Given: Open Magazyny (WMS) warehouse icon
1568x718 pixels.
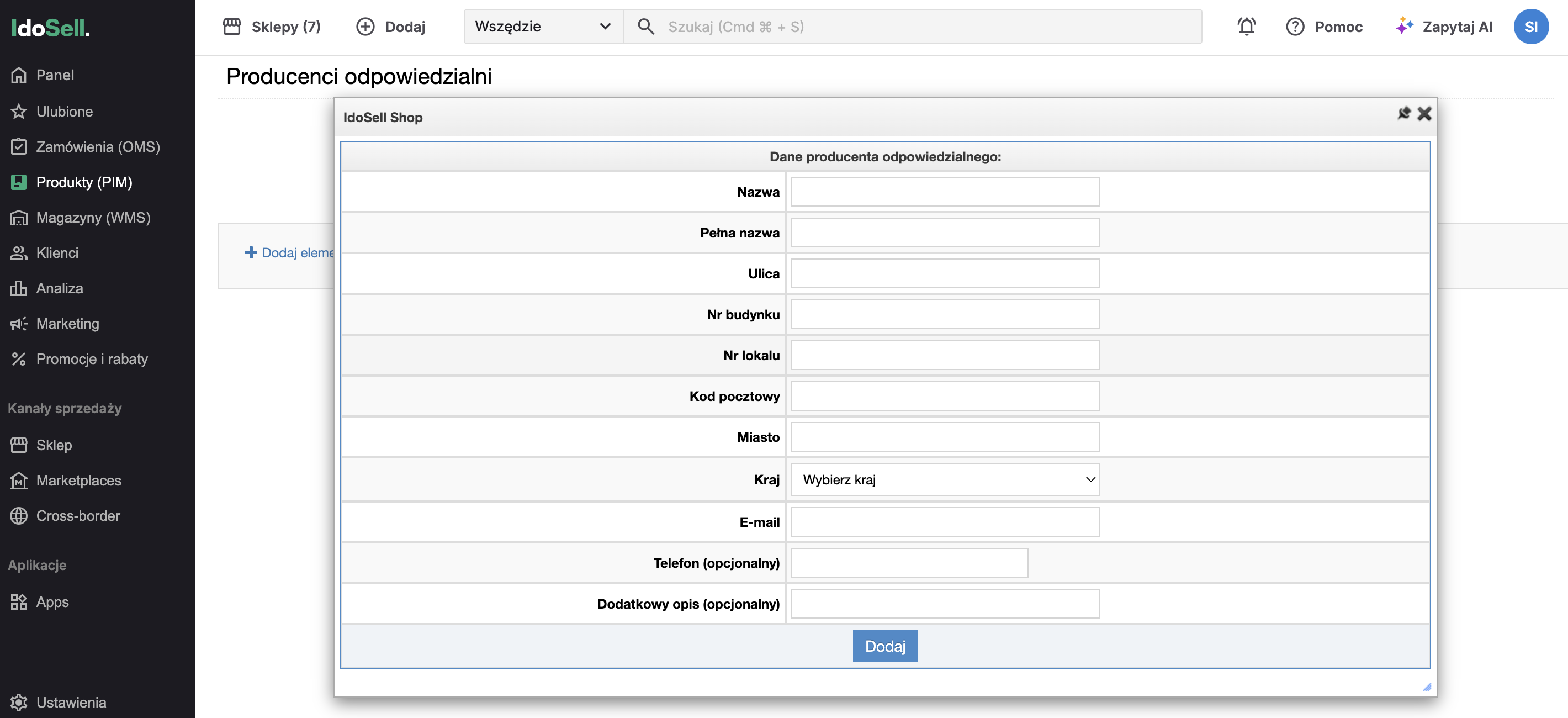Looking at the screenshot, I should tap(19, 218).
